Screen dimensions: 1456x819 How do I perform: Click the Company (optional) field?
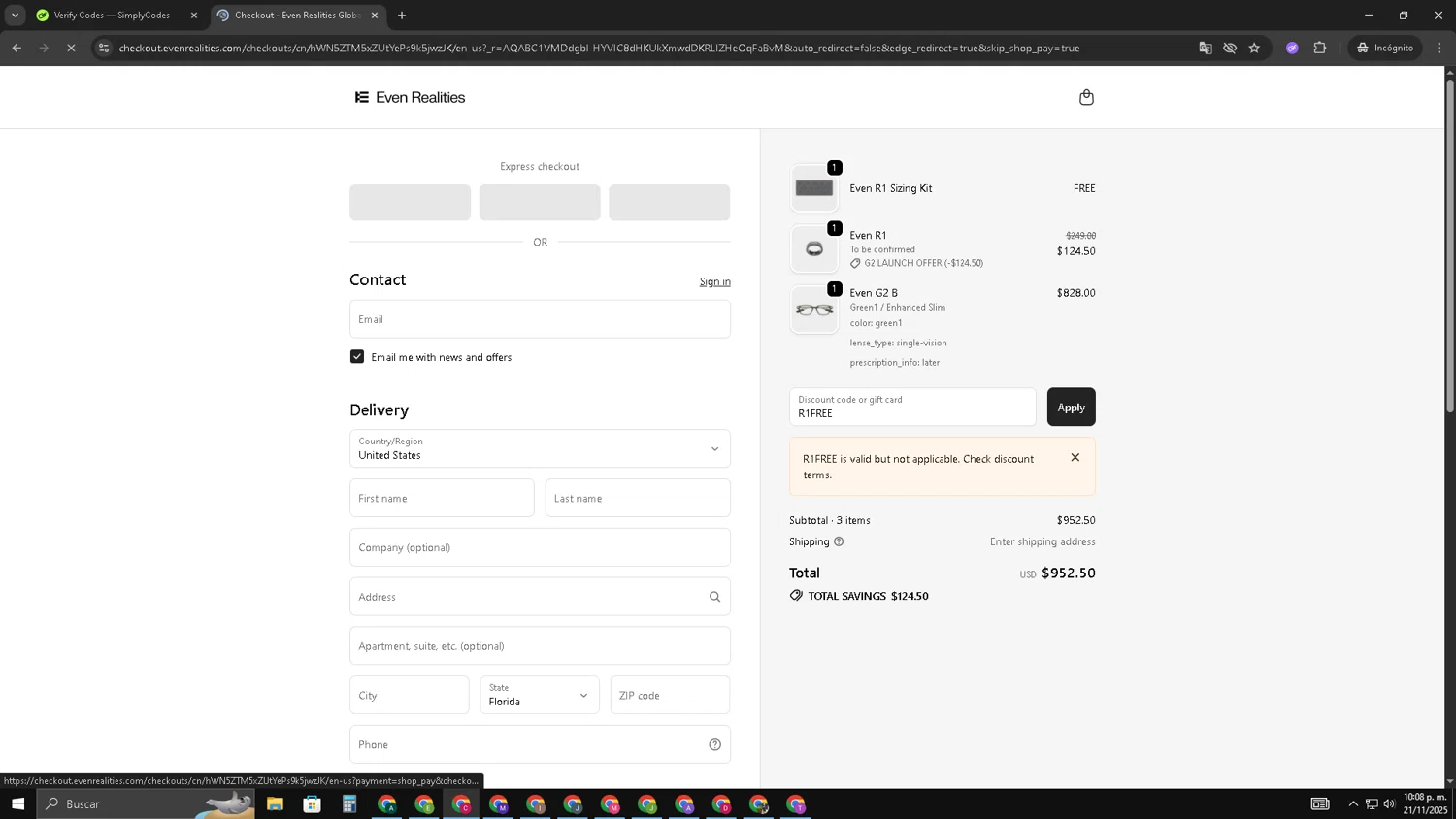[540, 547]
